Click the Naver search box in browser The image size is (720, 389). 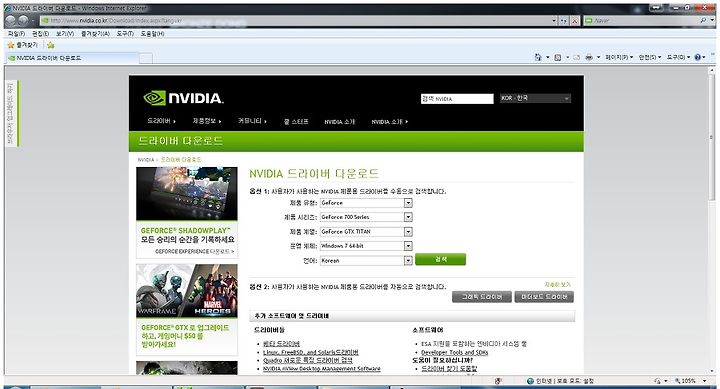click(641, 21)
